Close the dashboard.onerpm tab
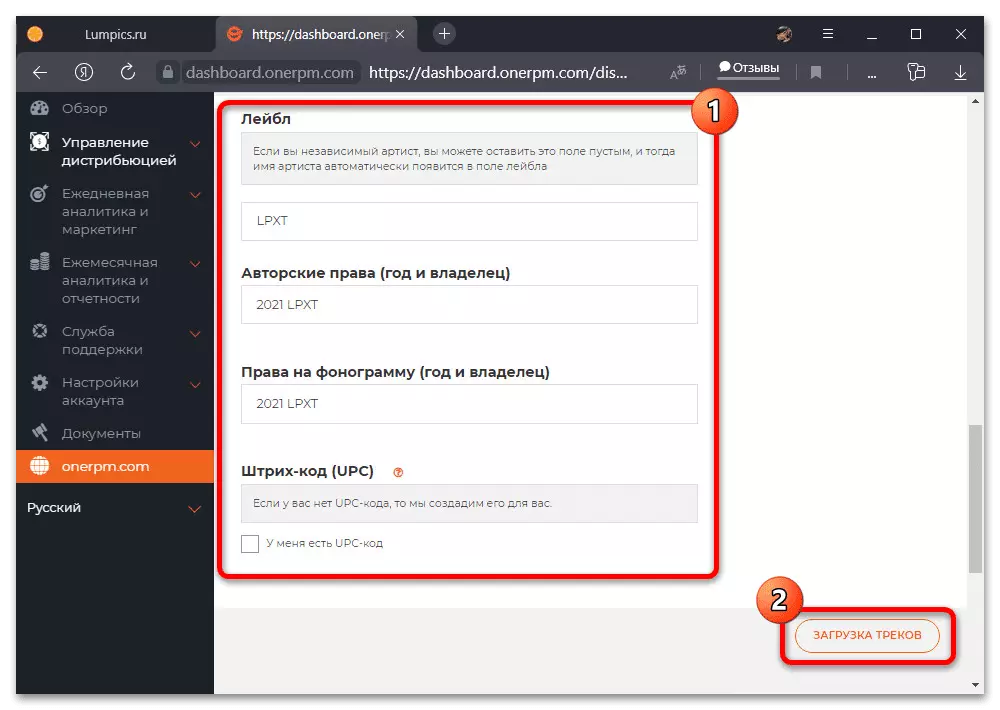Viewport: 1000px width, 710px height. pos(400,34)
